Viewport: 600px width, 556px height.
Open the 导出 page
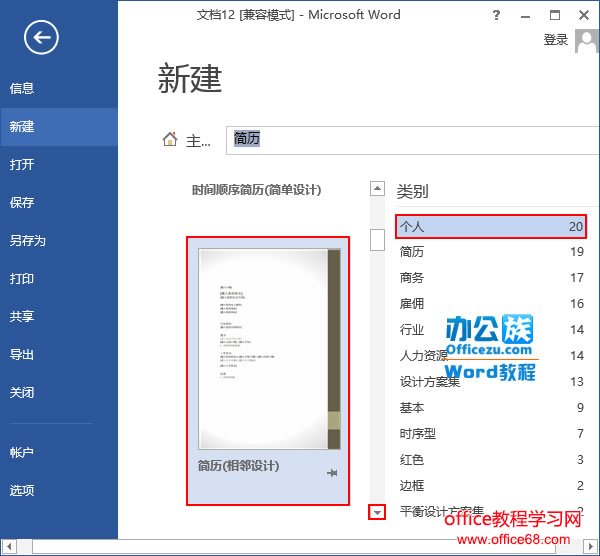coord(59,354)
